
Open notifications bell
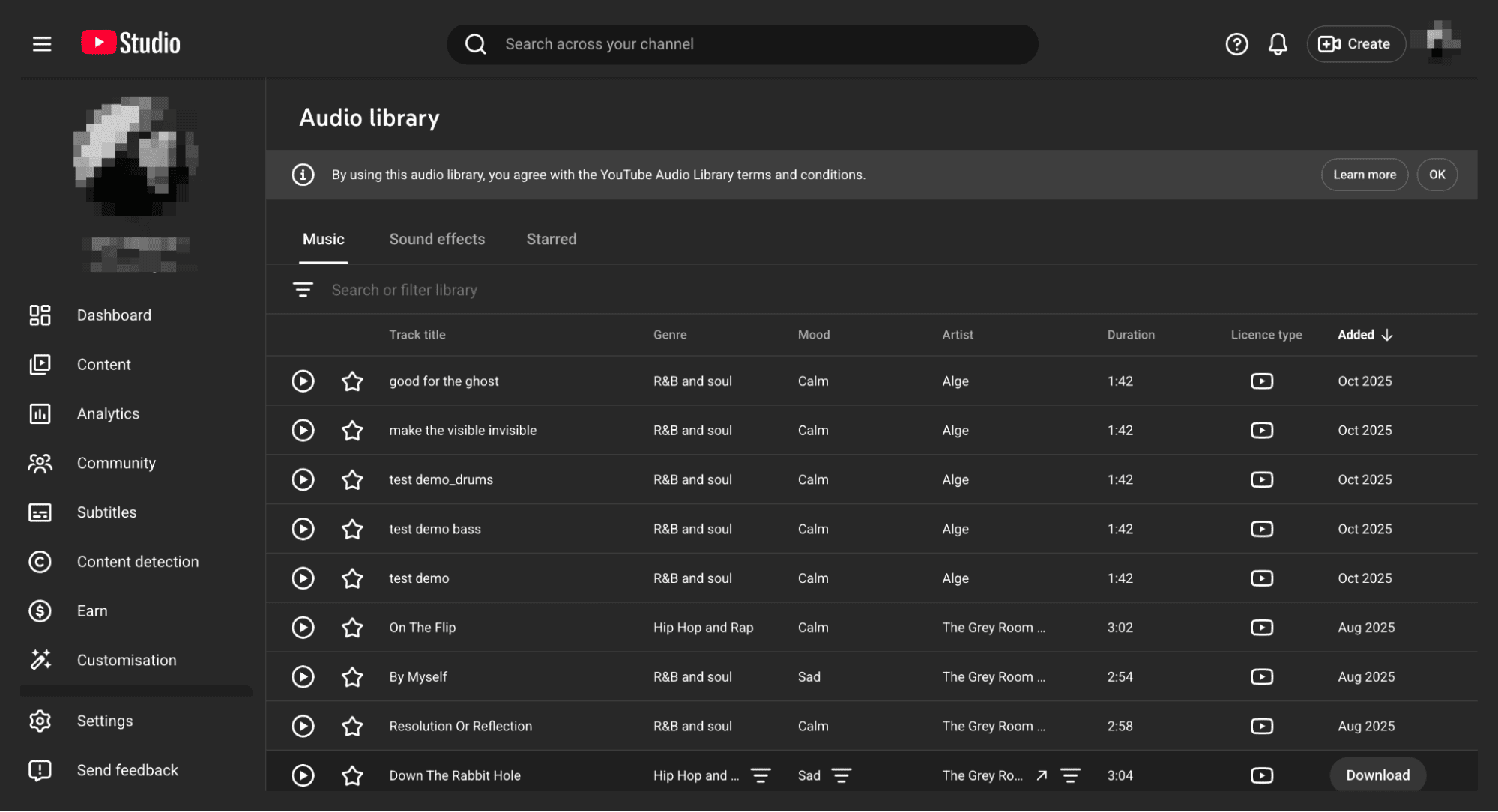tap(1278, 43)
